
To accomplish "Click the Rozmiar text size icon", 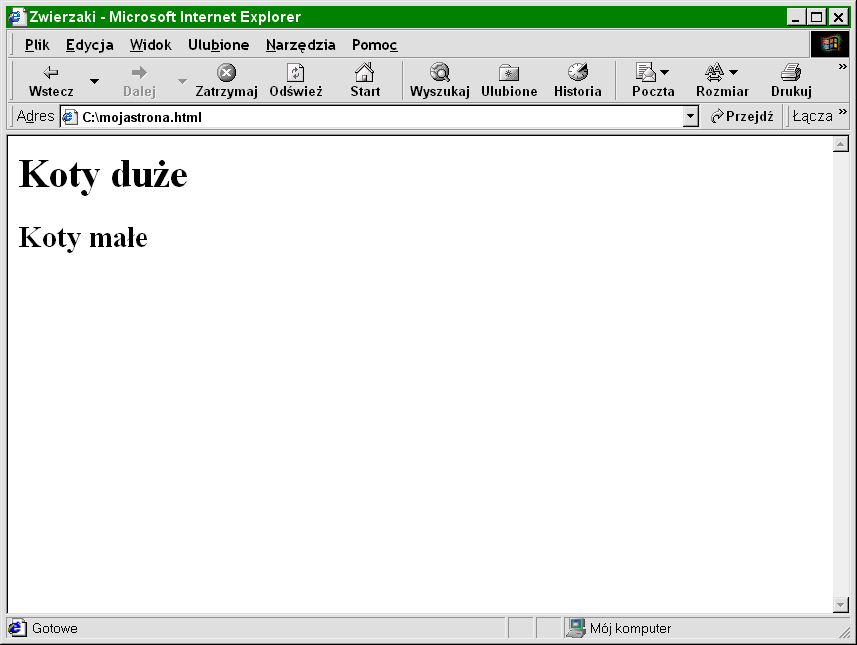I will (x=714, y=72).
